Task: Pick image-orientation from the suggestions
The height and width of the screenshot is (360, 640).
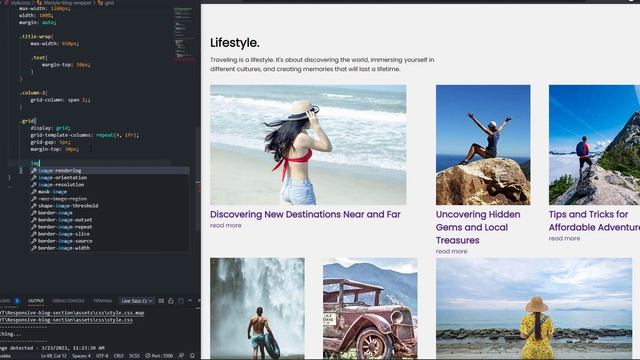Action: (x=109, y=178)
